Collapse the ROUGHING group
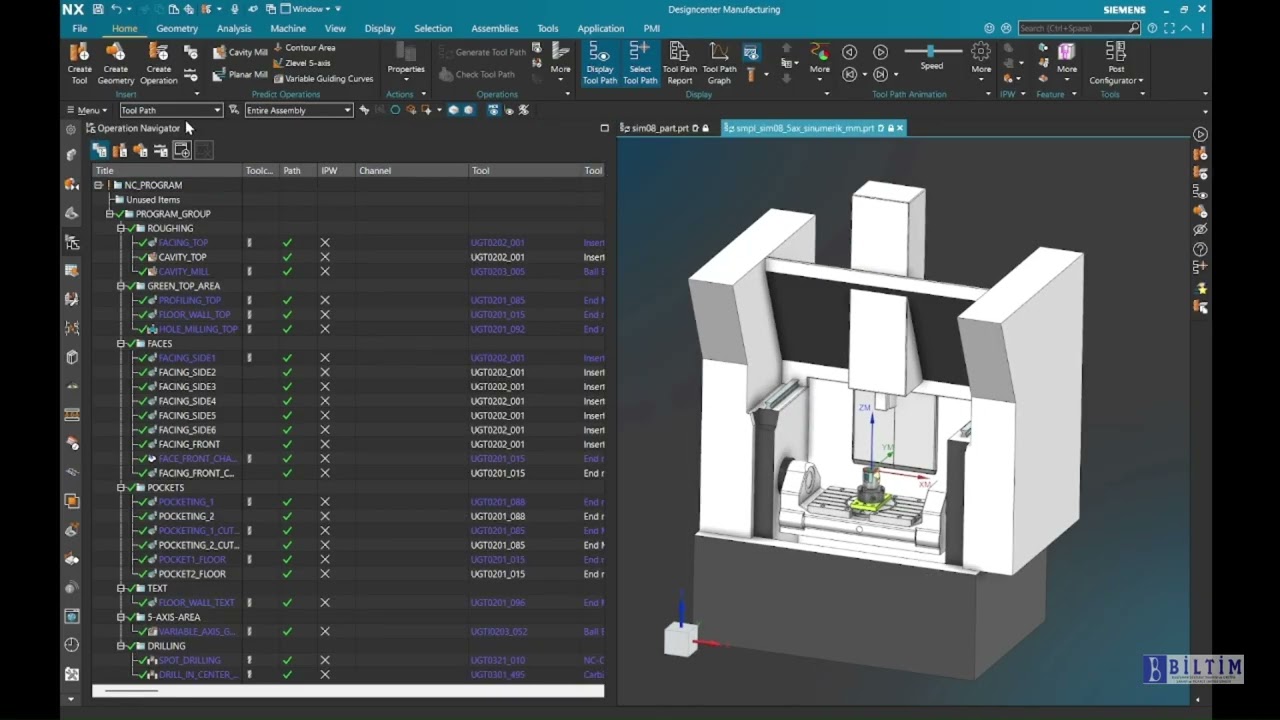This screenshot has height=720, width=1280. pyautogui.click(x=121, y=228)
